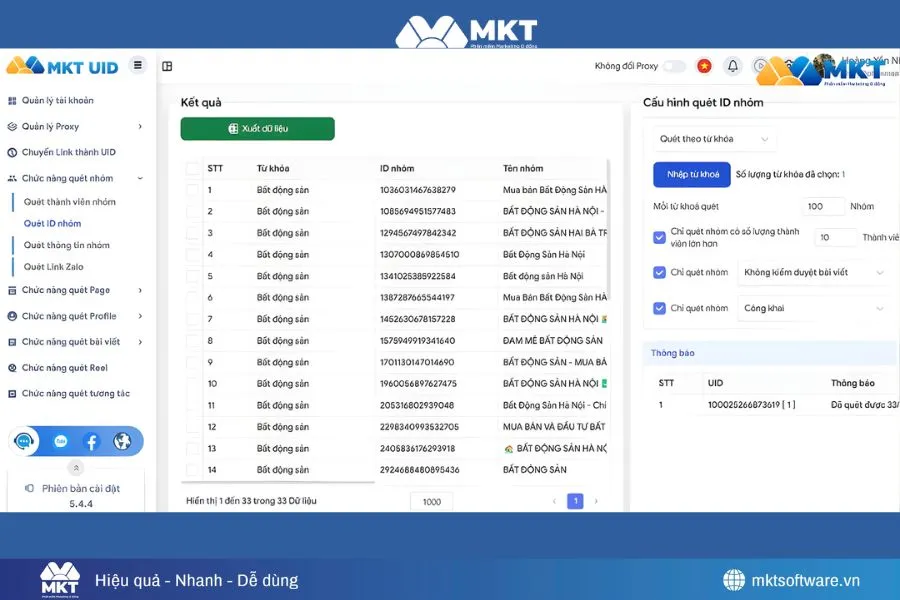Image resolution: width=900 pixels, height=600 pixels.
Task: Uncheck the Chỉ quét nhóm Công khai option
Action: point(658,308)
